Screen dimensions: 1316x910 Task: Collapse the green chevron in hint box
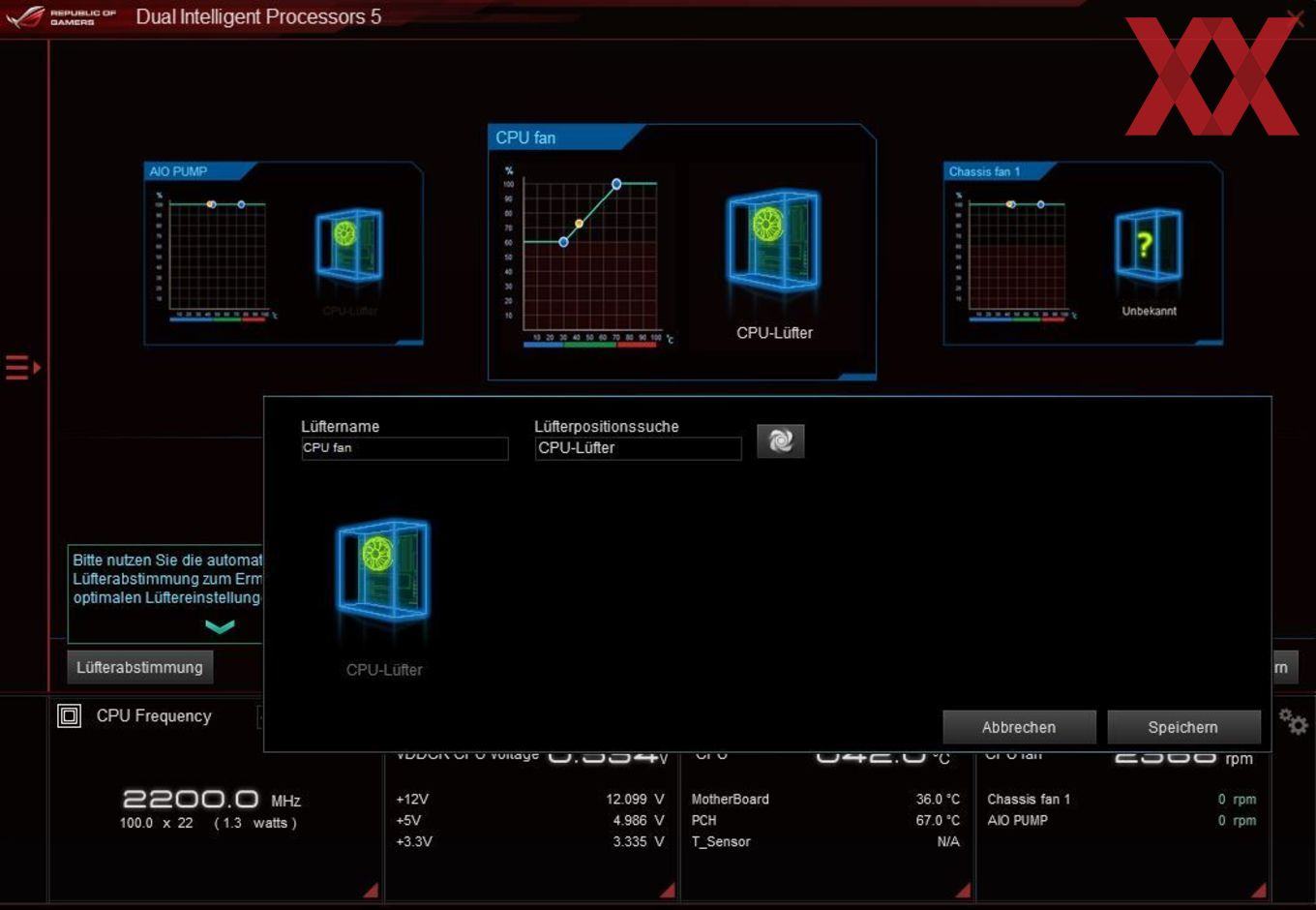pyautogui.click(x=221, y=627)
